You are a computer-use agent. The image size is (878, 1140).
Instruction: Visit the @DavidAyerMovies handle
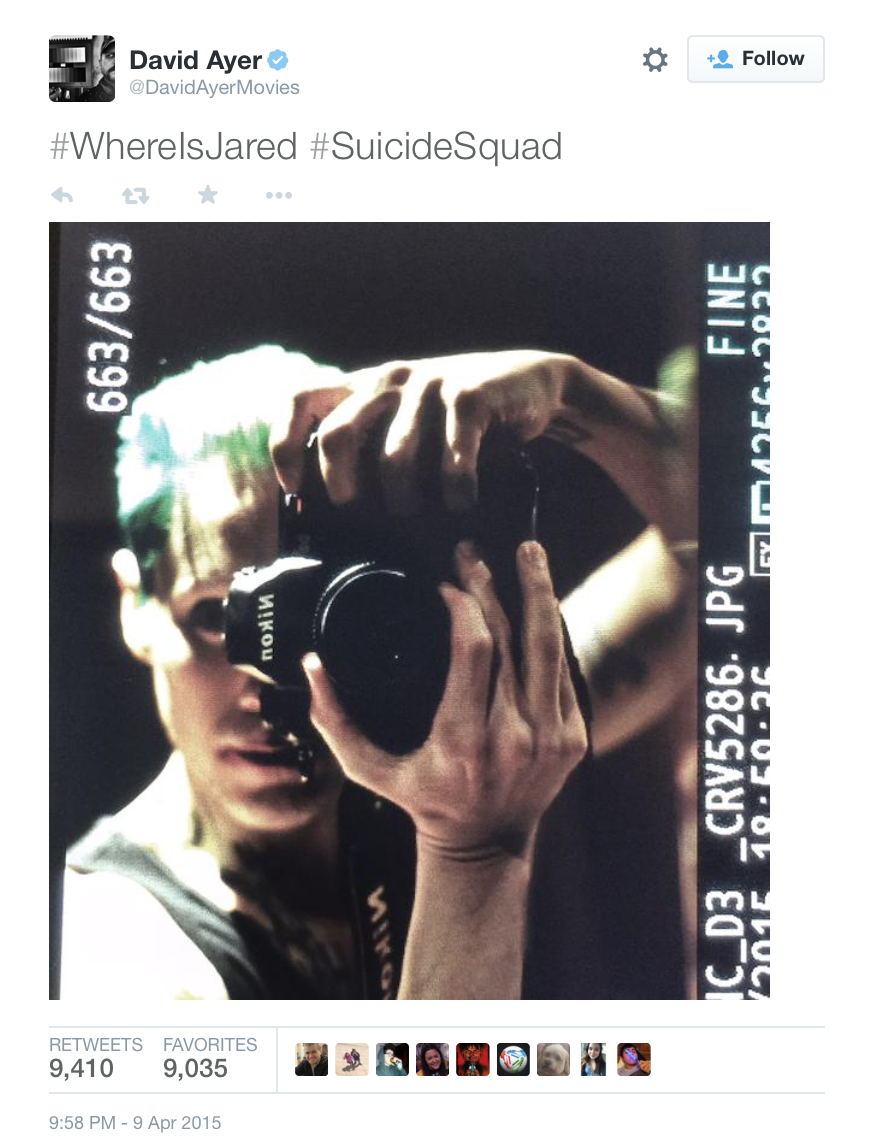pyautogui.click(x=214, y=87)
